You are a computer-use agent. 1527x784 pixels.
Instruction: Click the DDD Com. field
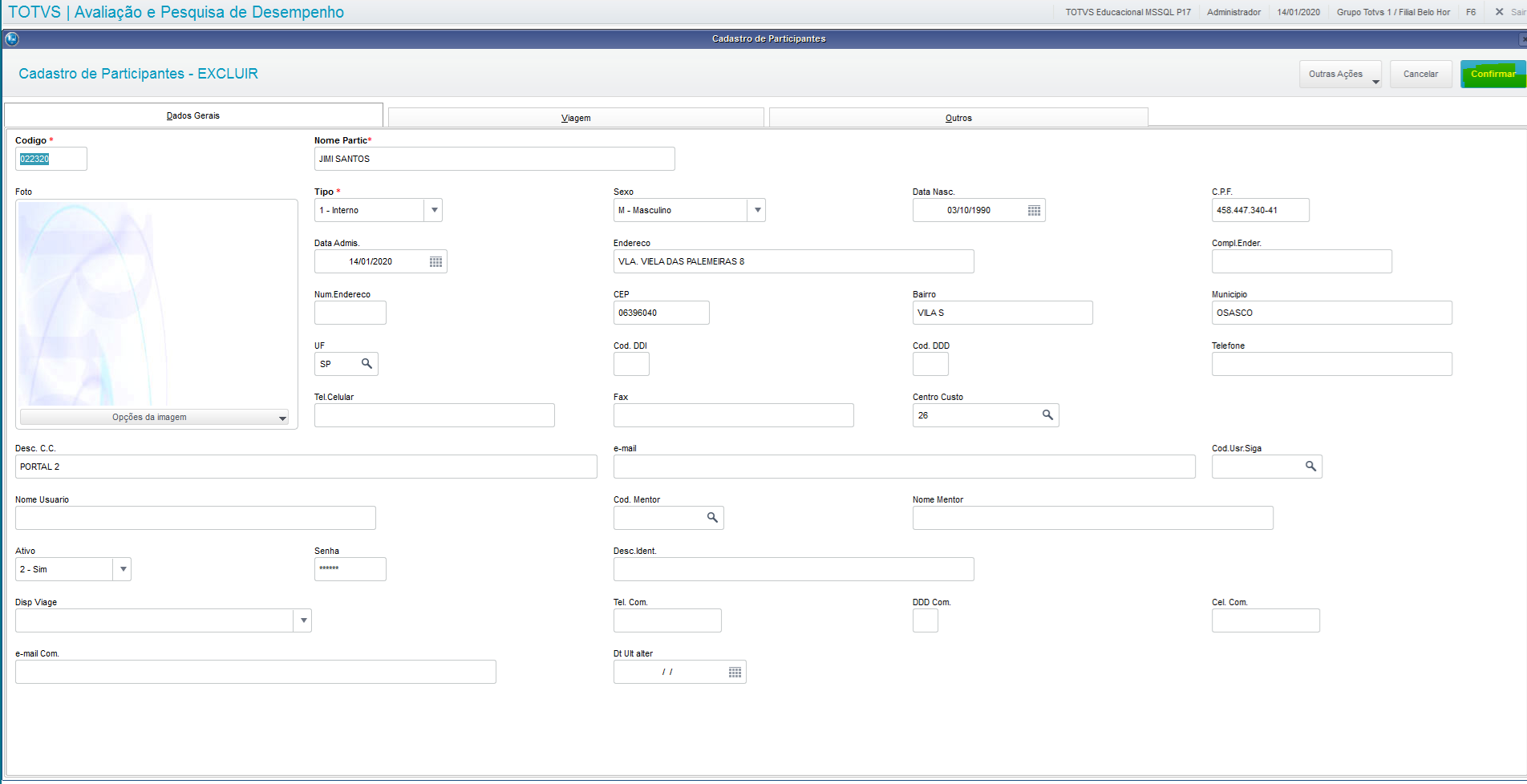click(925, 620)
